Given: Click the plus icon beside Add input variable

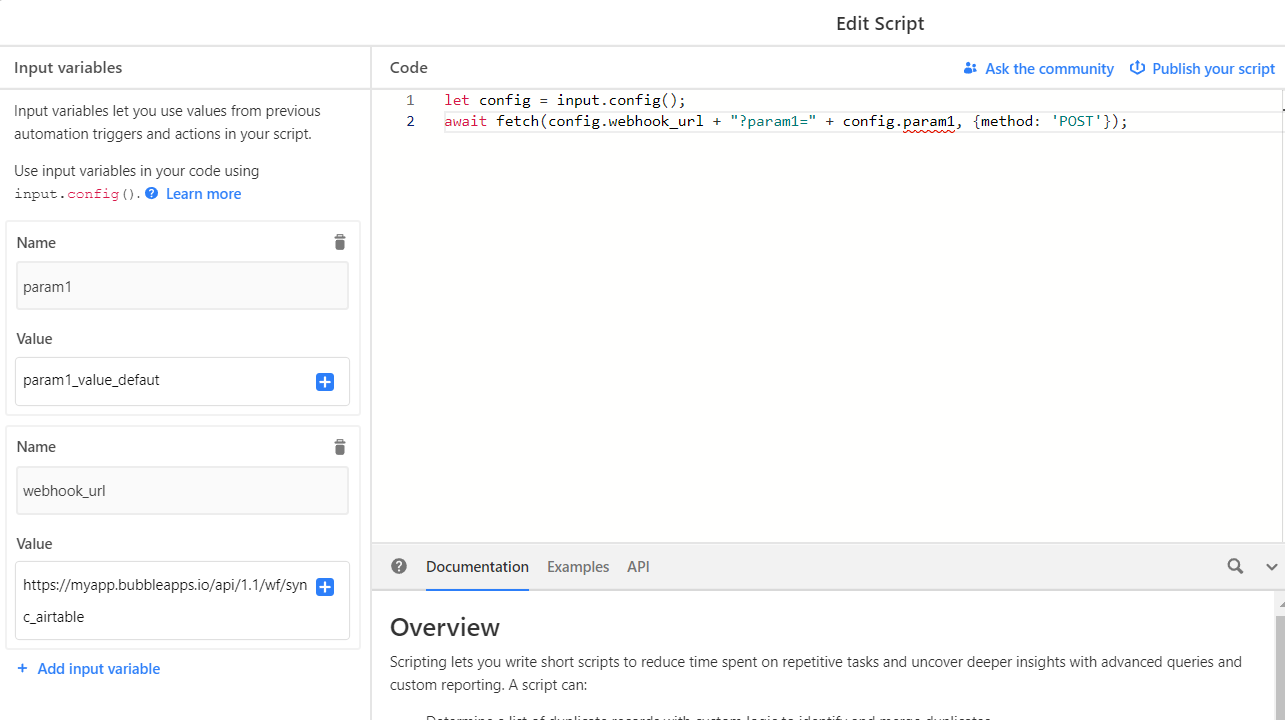Looking at the screenshot, I should pos(22,668).
